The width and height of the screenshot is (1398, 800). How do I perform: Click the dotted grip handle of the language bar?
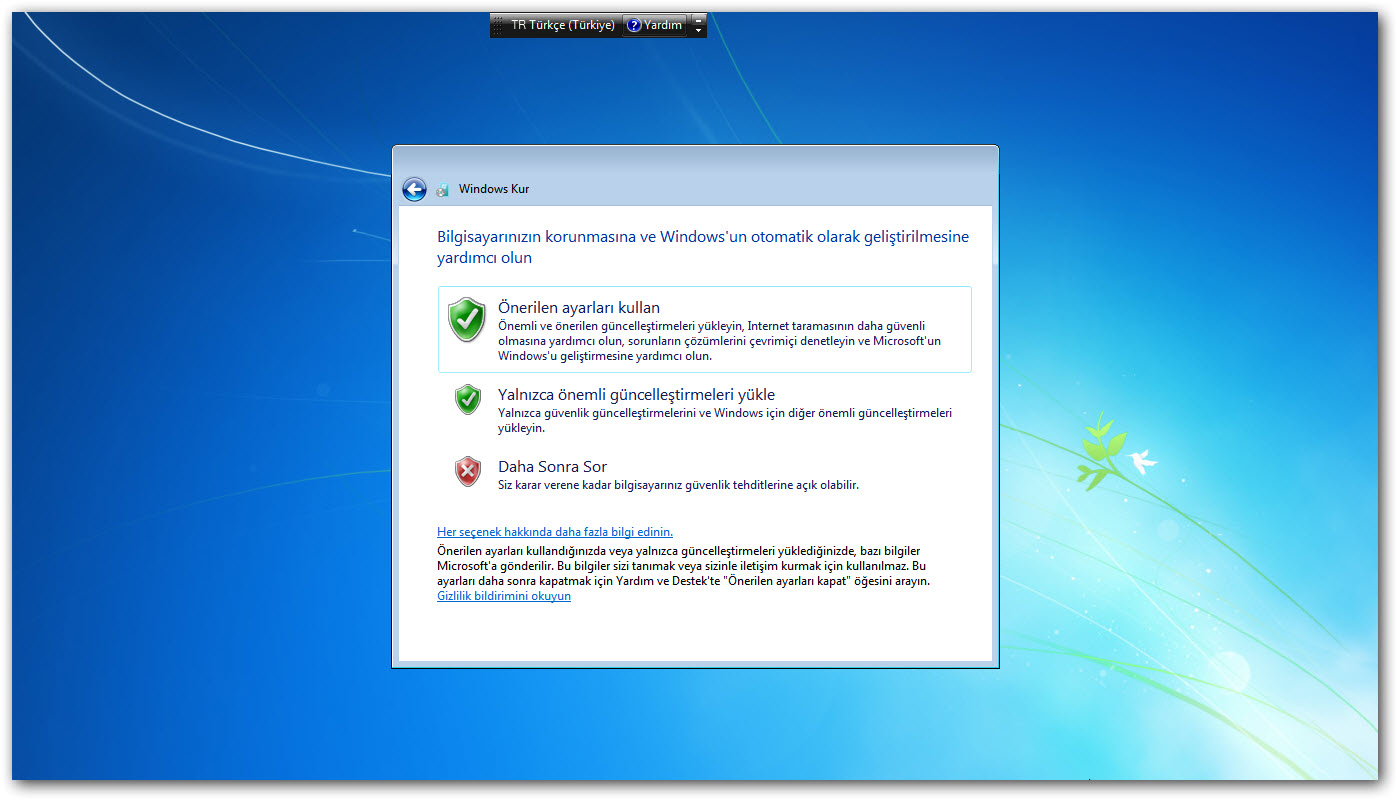497,25
